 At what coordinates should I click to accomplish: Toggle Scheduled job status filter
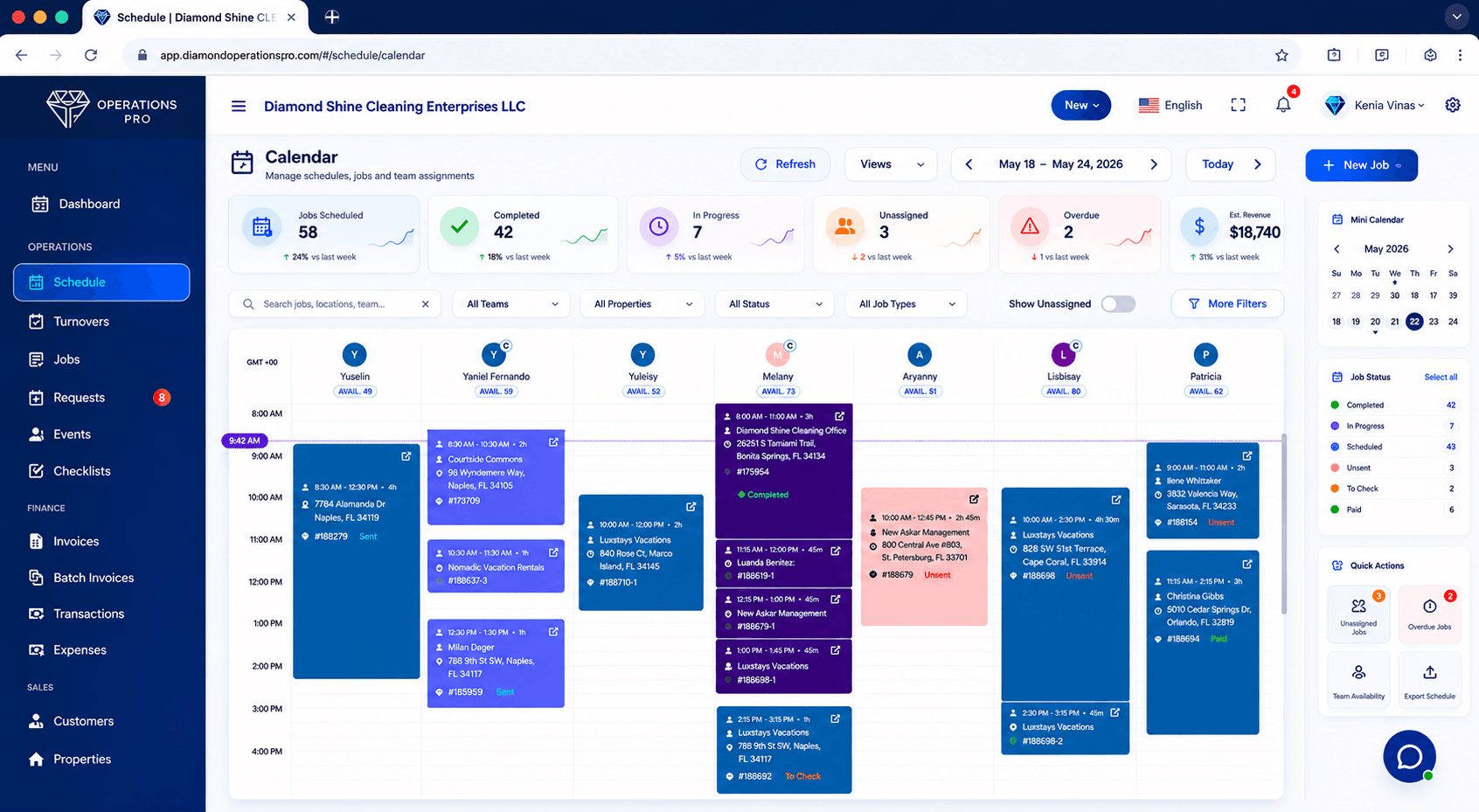click(x=1392, y=447)
